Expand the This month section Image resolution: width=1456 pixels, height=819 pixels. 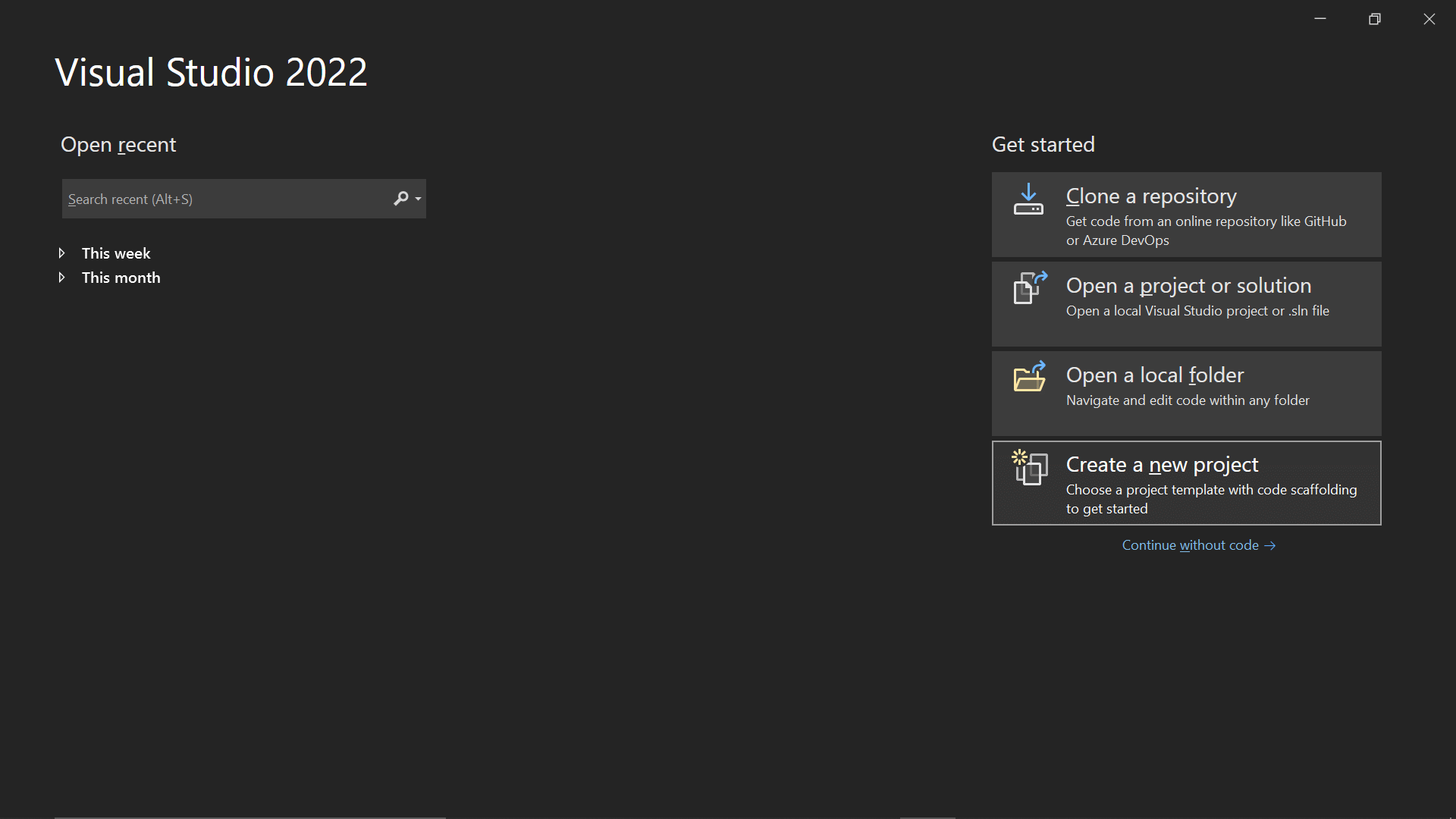click(x=62, y=278)
